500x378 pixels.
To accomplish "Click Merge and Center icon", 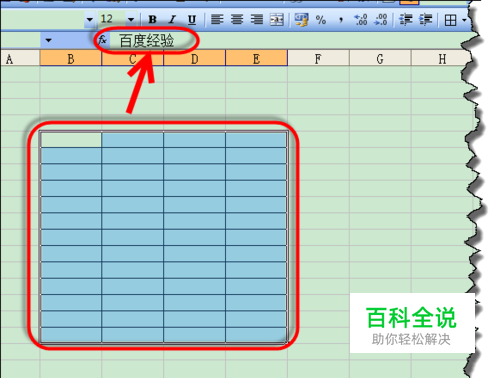I will pyautogui.click(x=277, y=20).
